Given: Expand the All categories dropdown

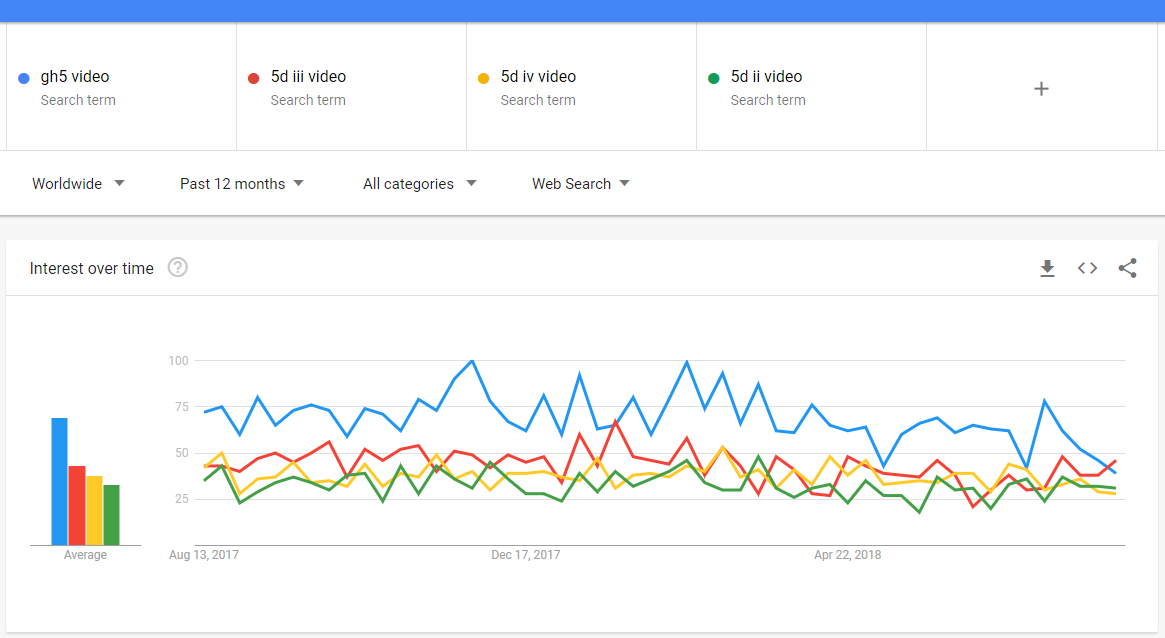Looking at the screenshot, I should coord(419,183).
